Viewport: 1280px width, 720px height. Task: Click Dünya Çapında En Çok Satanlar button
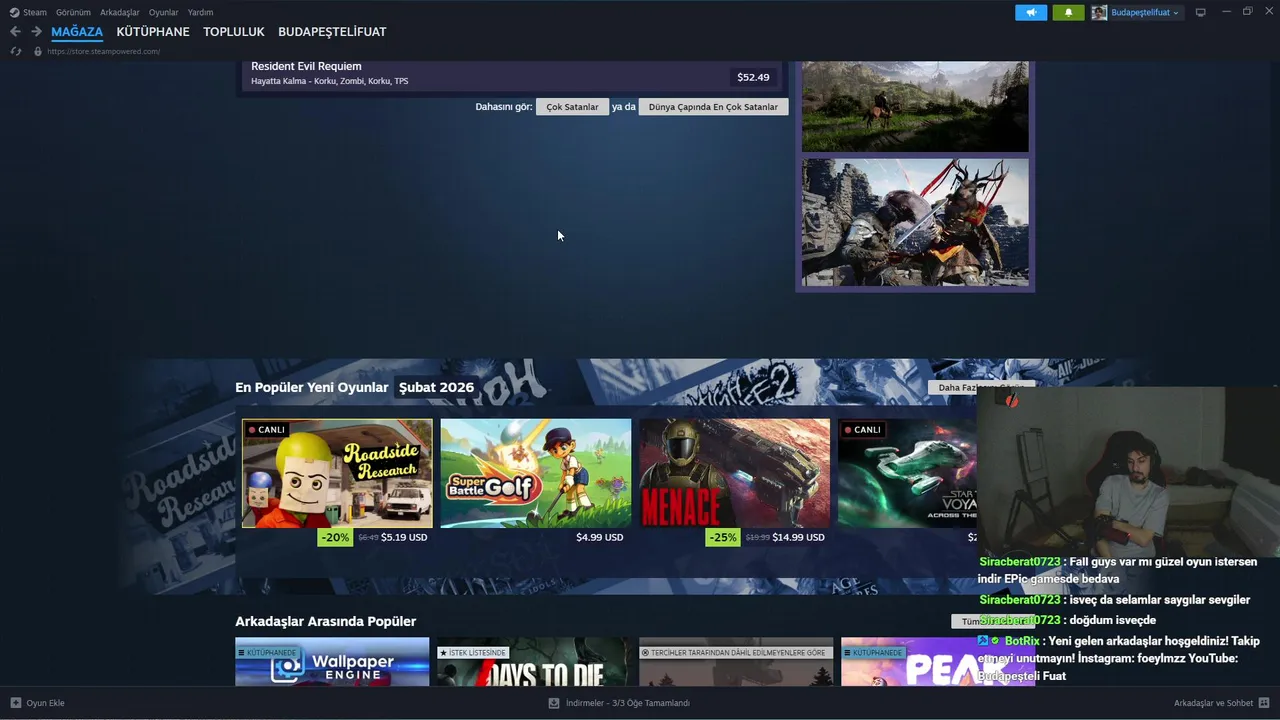(x=713, y=107)
